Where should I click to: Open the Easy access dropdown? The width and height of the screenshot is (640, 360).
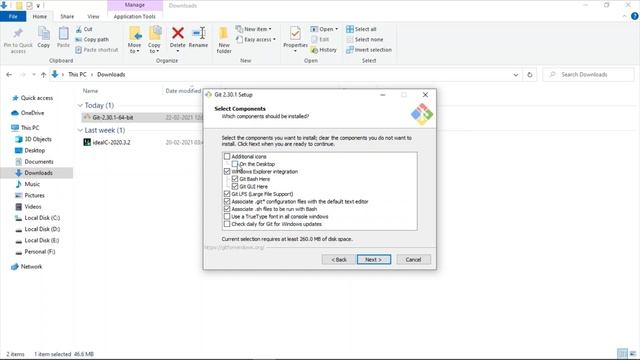[x=256, y=40]
